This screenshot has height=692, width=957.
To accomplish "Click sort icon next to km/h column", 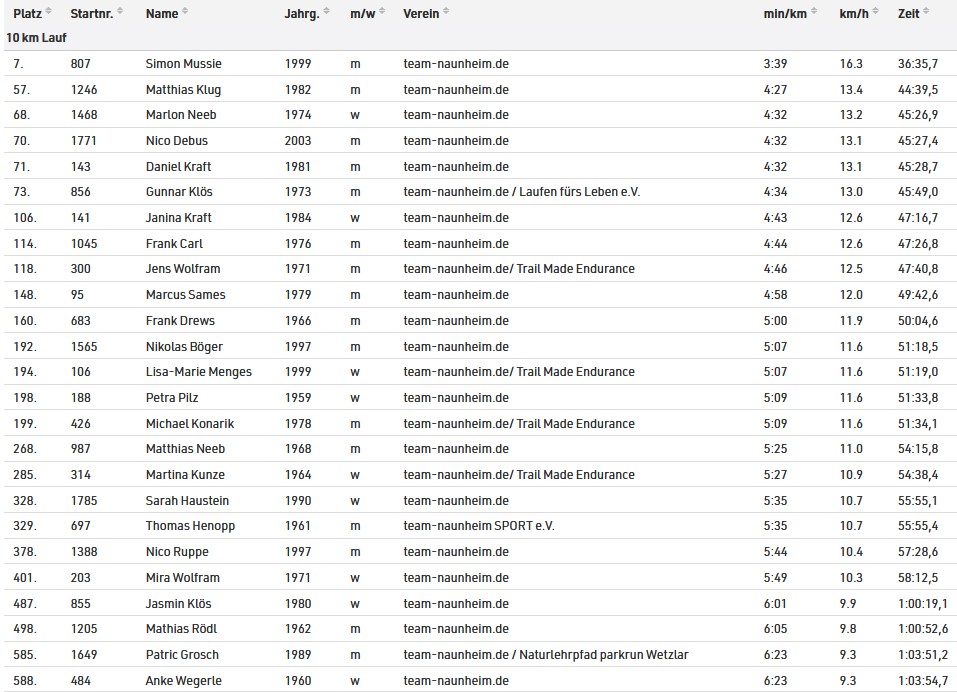I will pos(874,12).
